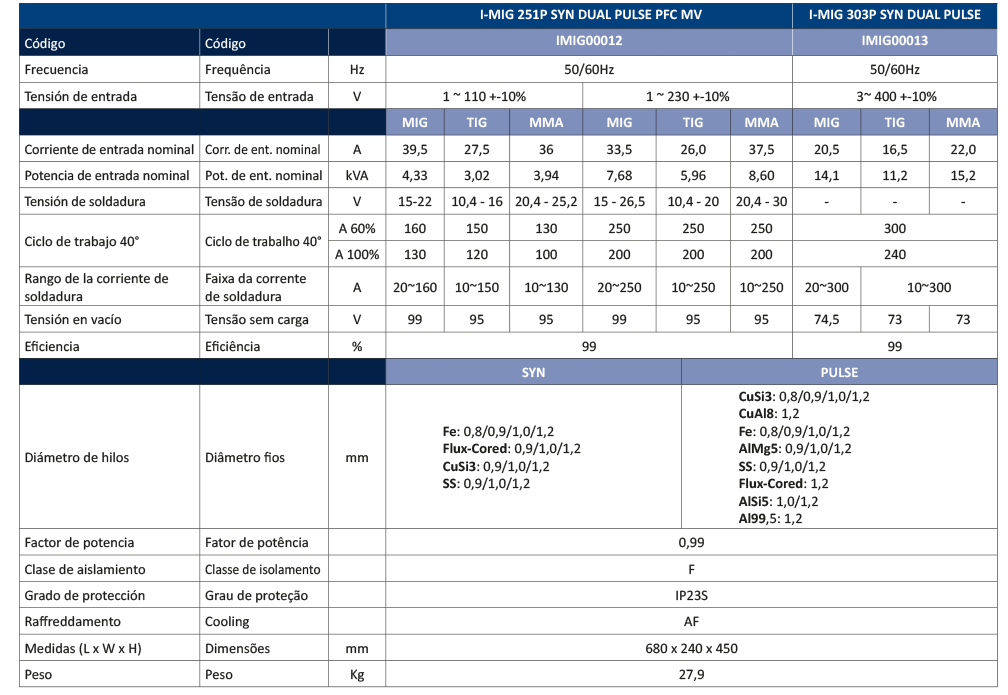
Task: Click the '20~300' welding current range
Action: (826, 287)
